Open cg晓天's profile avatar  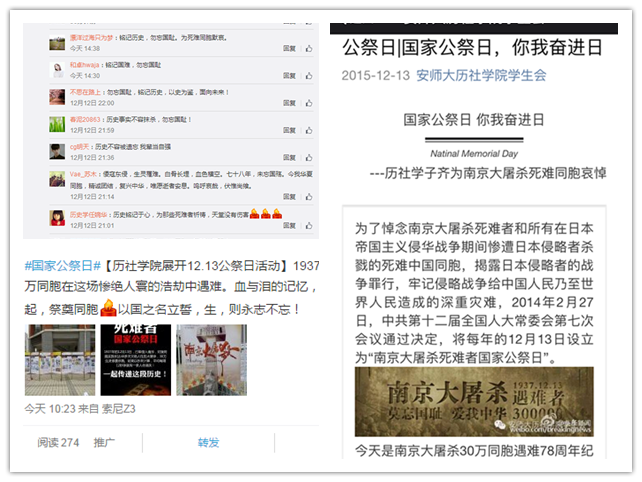[x=58, y=151]
